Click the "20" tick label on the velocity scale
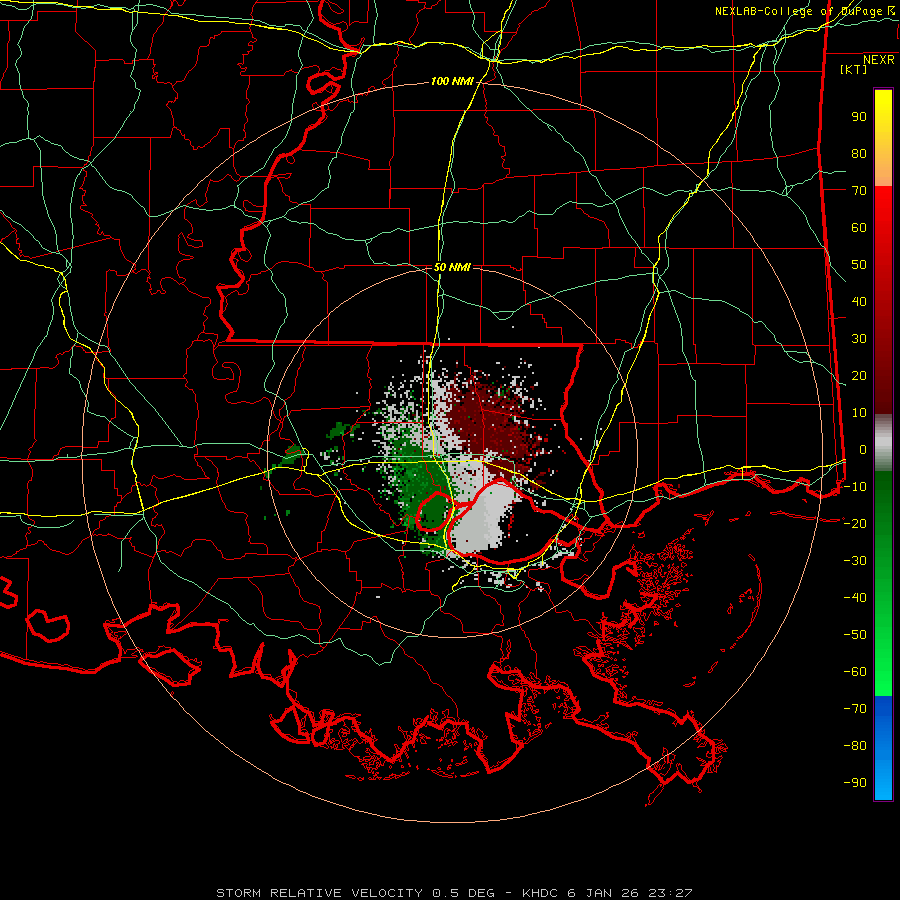 859,376
